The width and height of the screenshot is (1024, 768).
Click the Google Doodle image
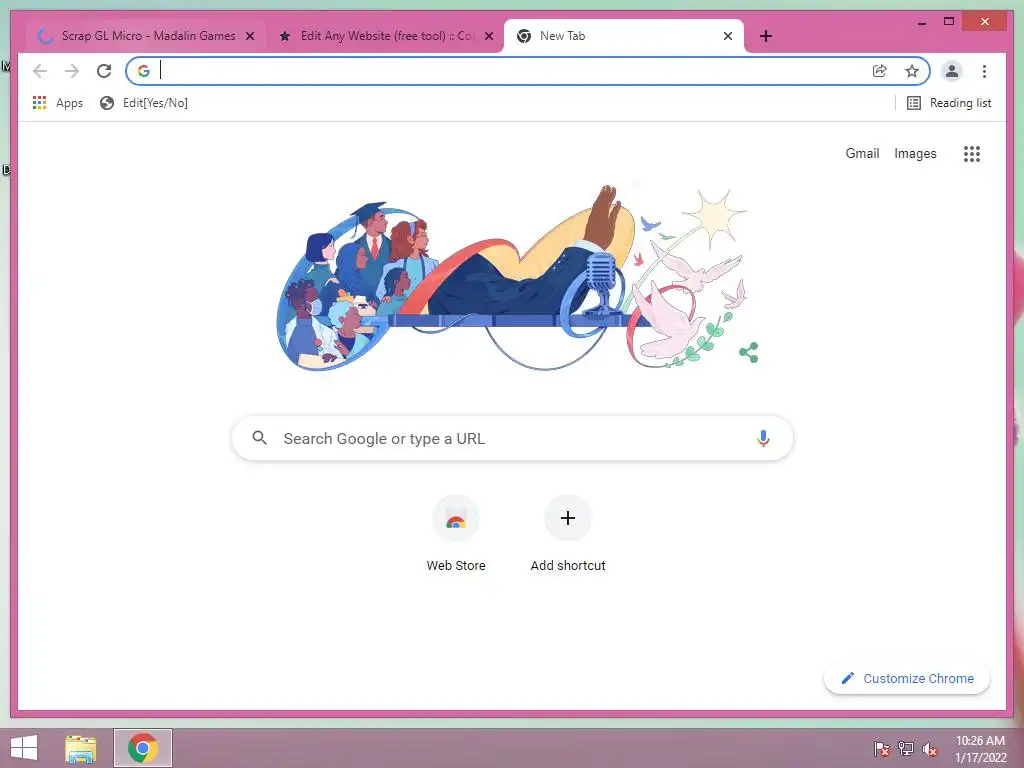click(x=513, y=278)
